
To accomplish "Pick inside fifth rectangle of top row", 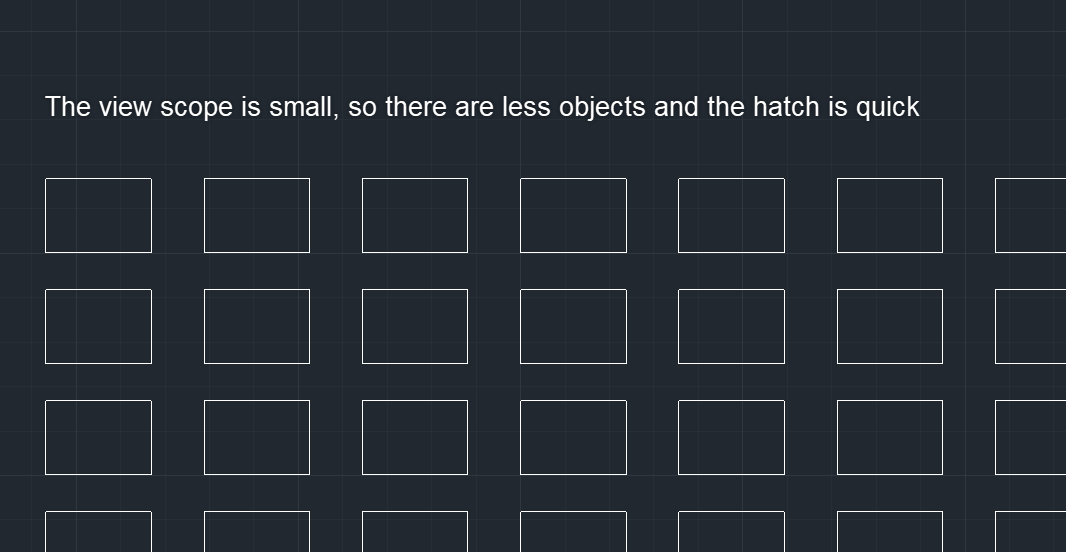I will (x=732, y=215).
